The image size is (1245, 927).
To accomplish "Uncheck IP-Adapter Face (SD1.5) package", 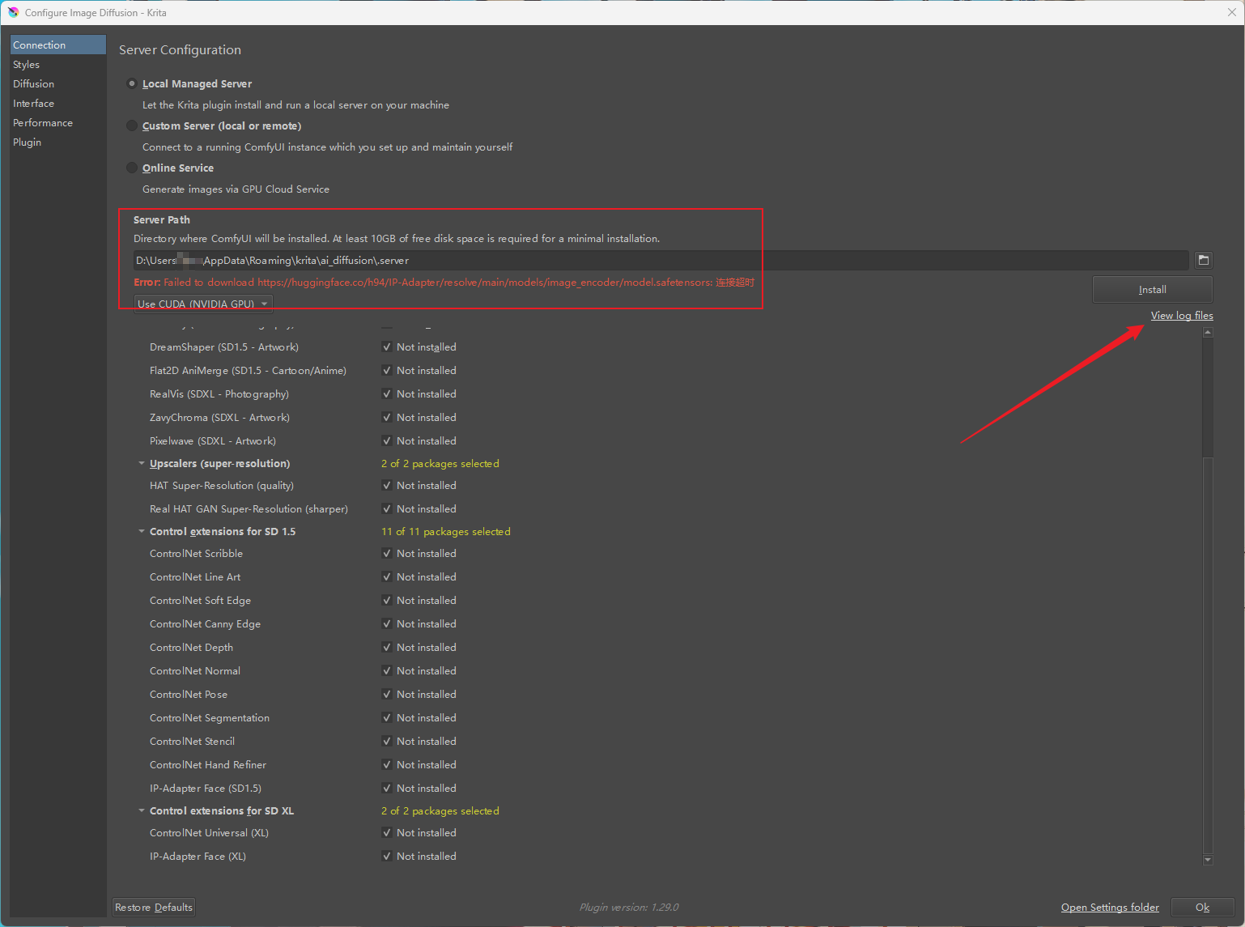I will click(386, 788).
